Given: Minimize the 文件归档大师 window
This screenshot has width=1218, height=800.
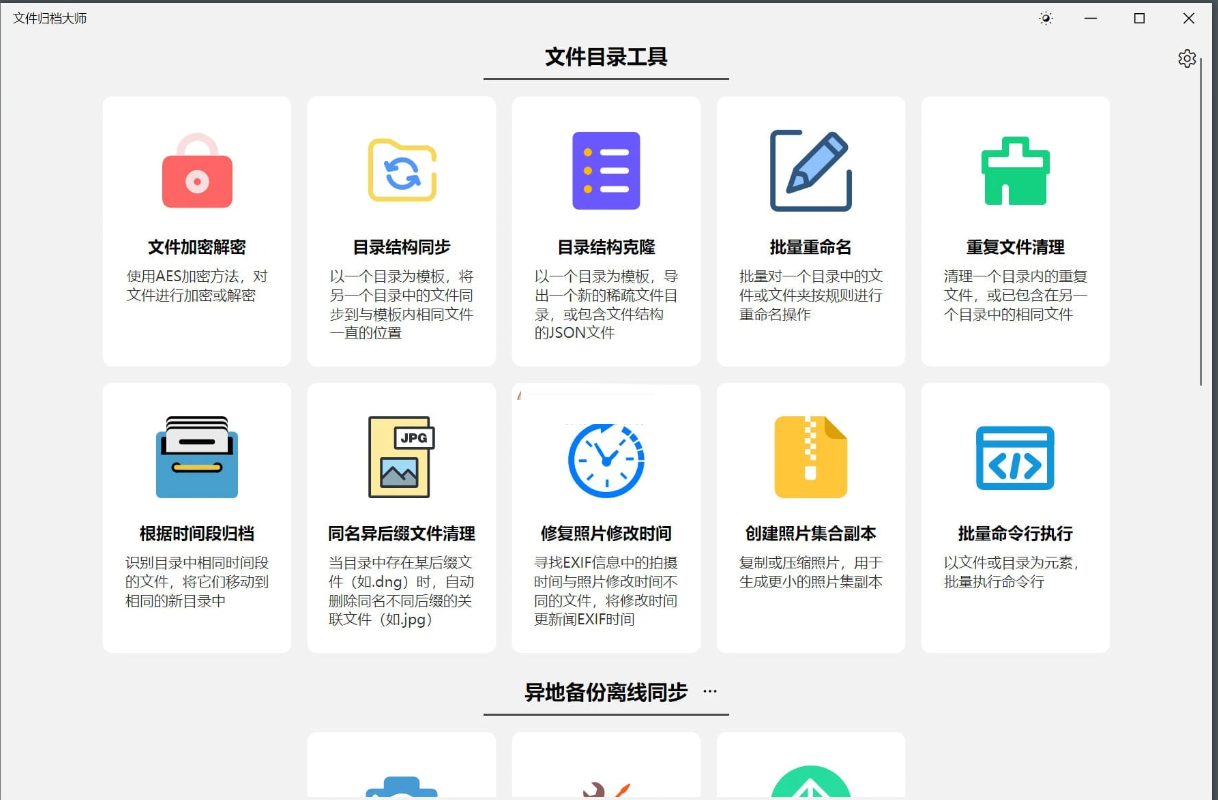Looking at the screenshot, I should coord(1092,18).
